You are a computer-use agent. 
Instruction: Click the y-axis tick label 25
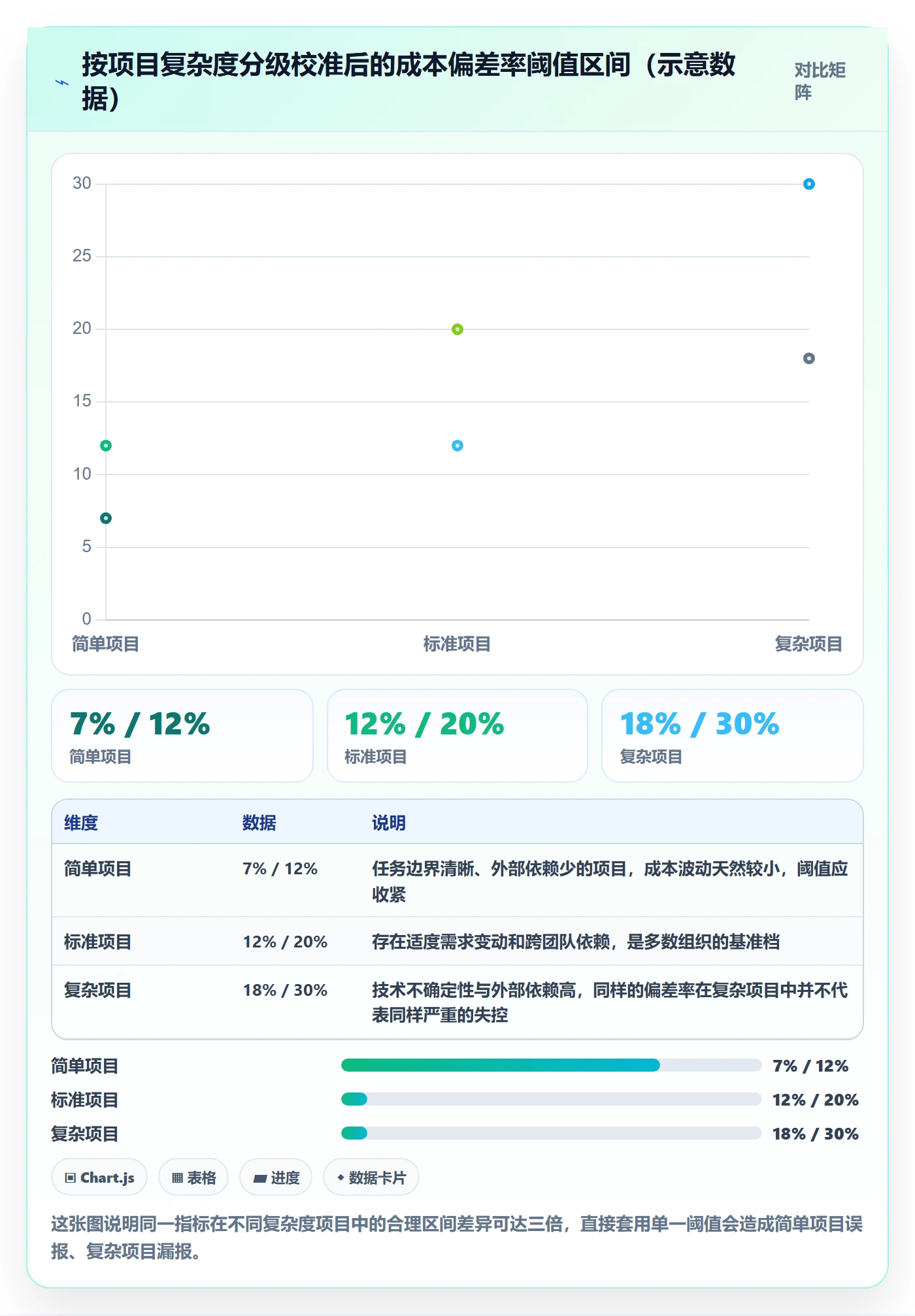point(82,255)
